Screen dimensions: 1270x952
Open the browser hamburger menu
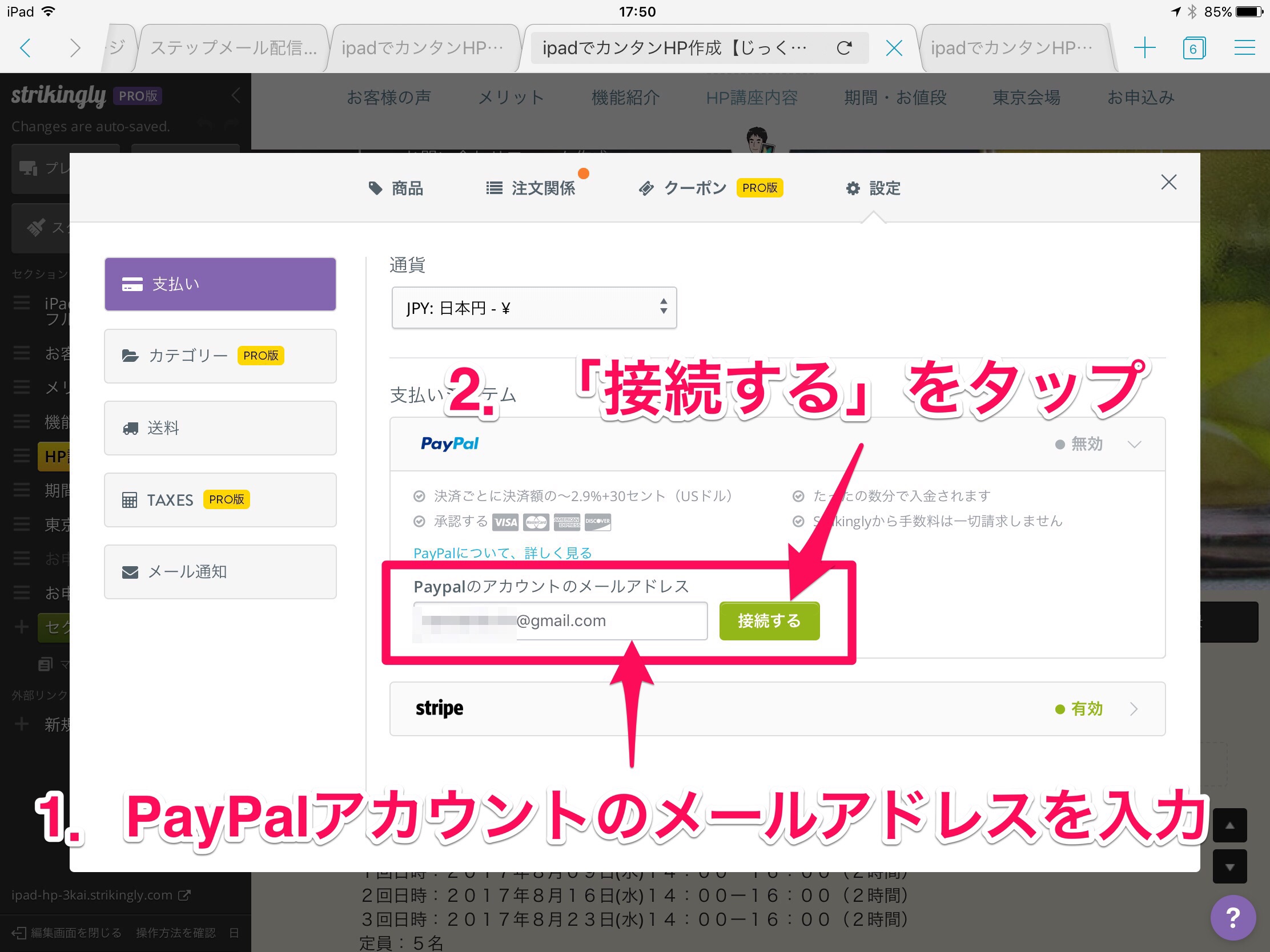tap(1244, 47)
